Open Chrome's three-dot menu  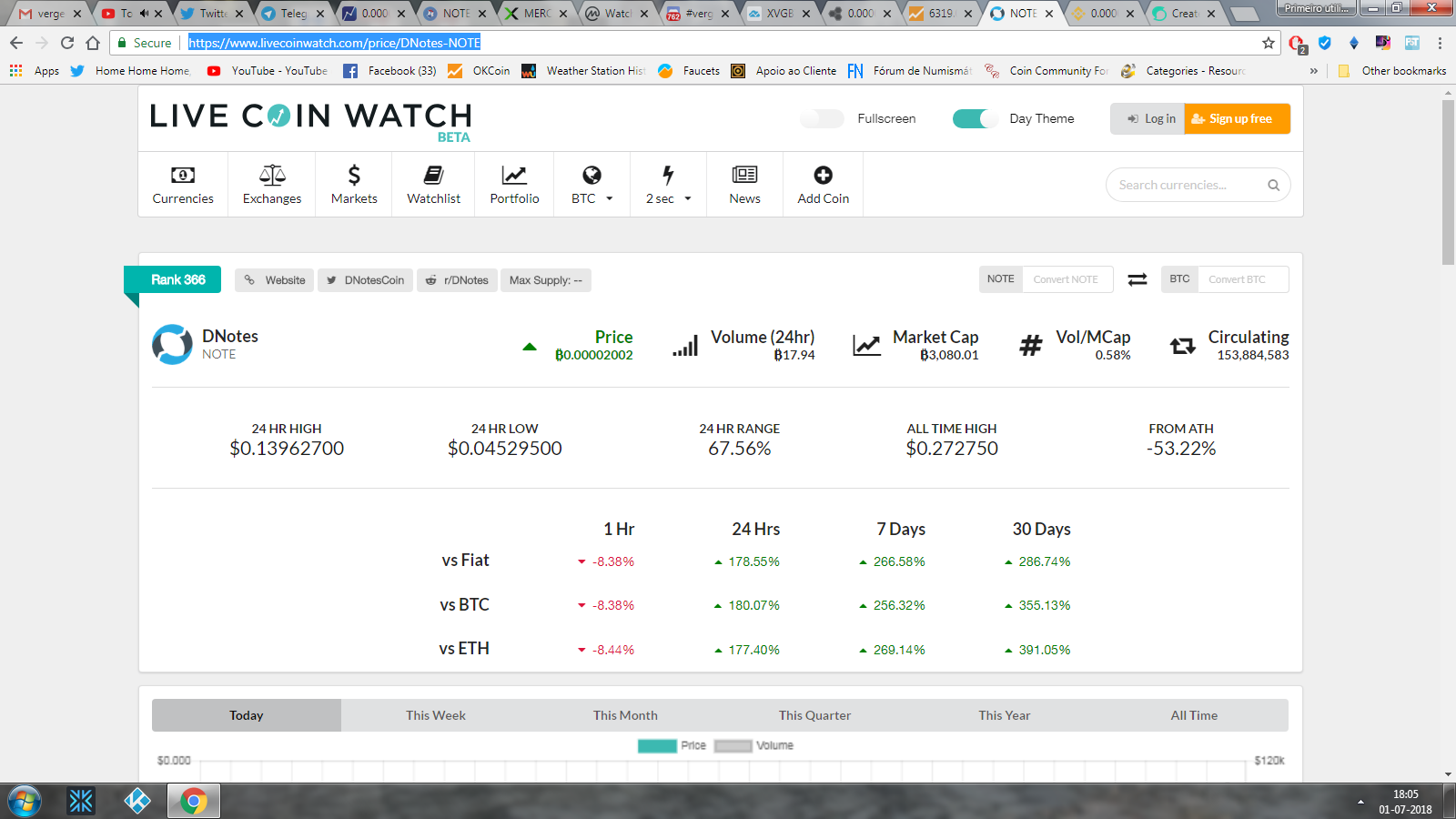coord(1440,43)
